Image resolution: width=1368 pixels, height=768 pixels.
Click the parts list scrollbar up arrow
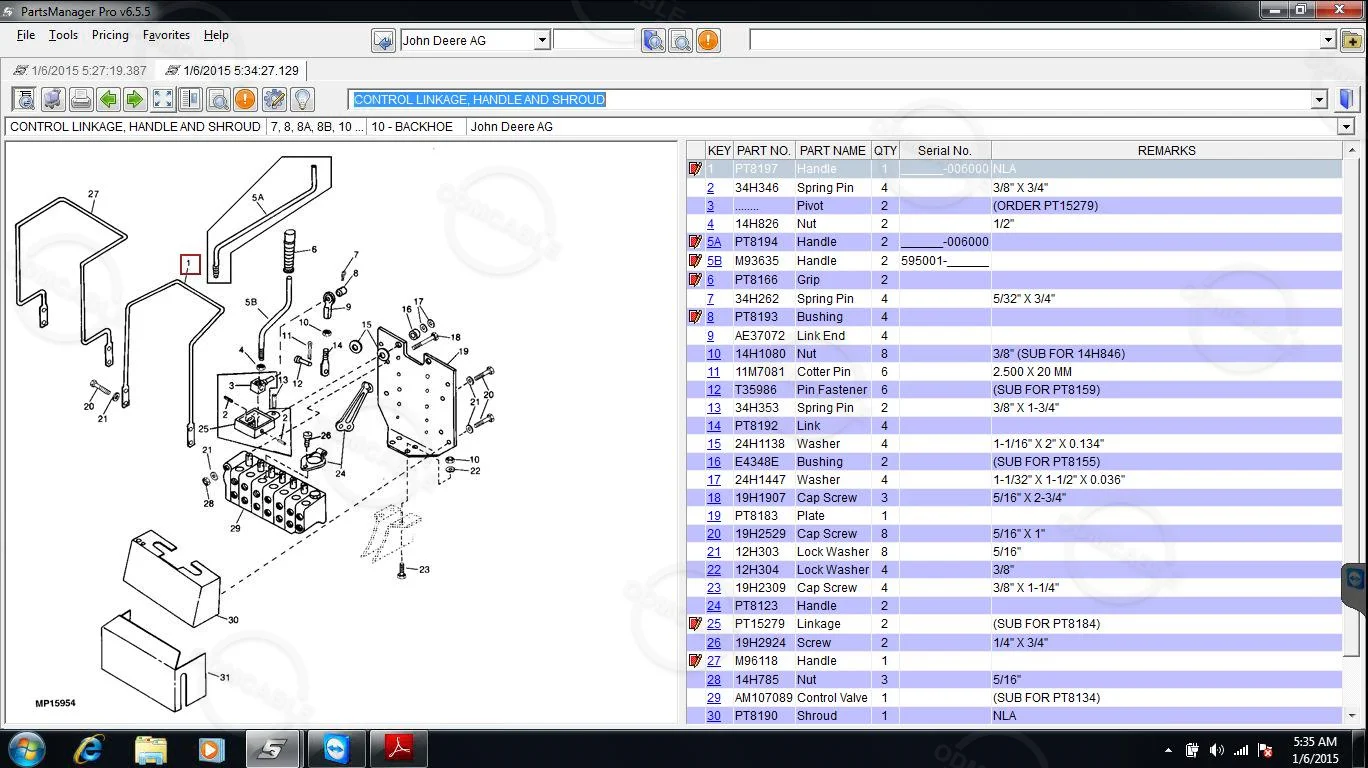1351,151
